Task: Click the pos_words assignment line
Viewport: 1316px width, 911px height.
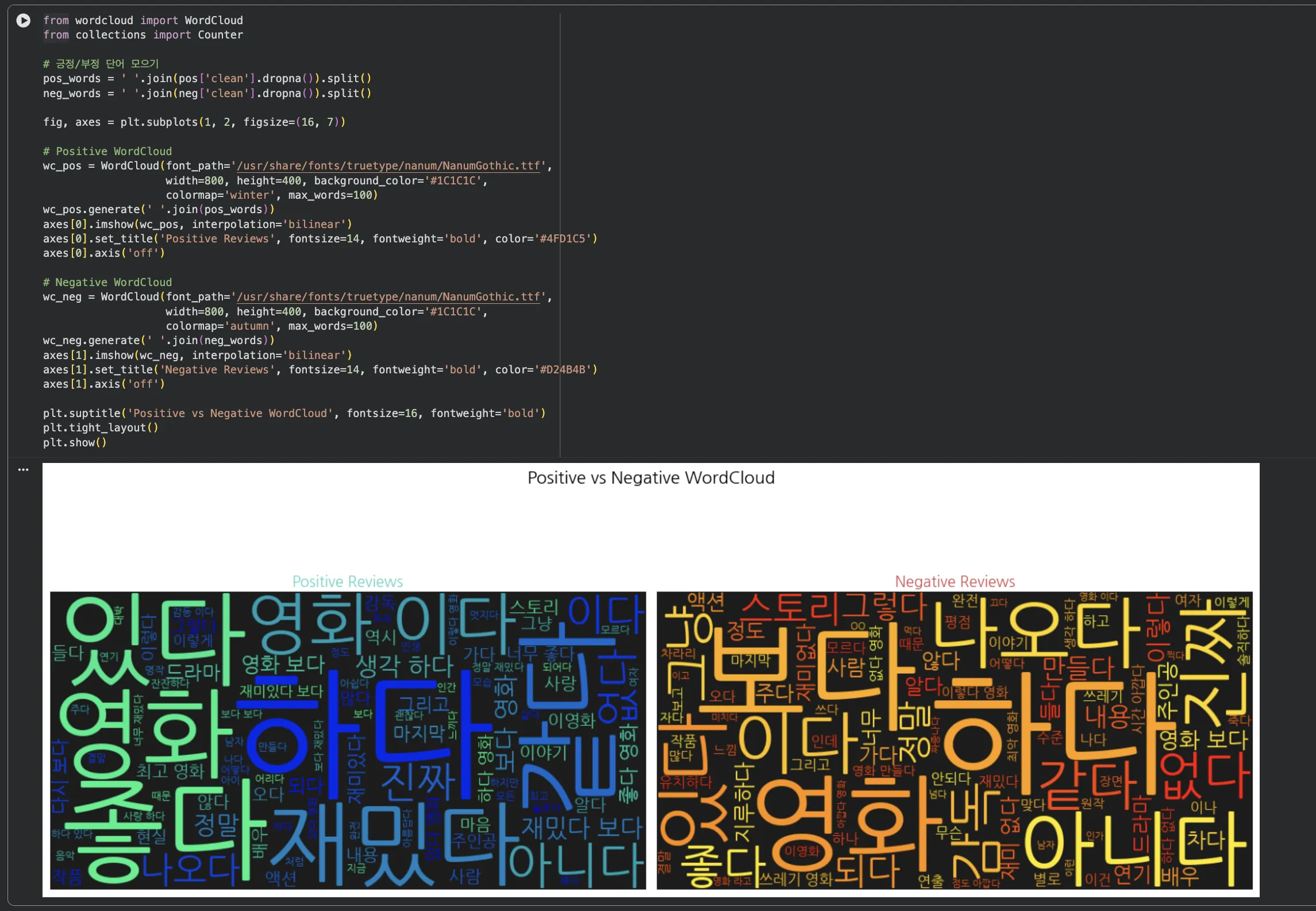Action: pos(207,79)
